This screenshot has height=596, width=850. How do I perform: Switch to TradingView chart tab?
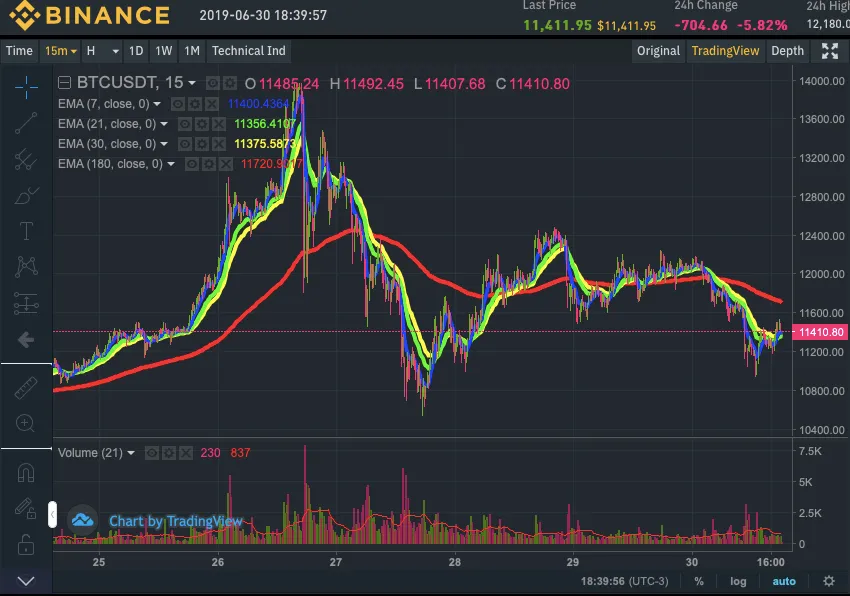click(x=725, y=51)
